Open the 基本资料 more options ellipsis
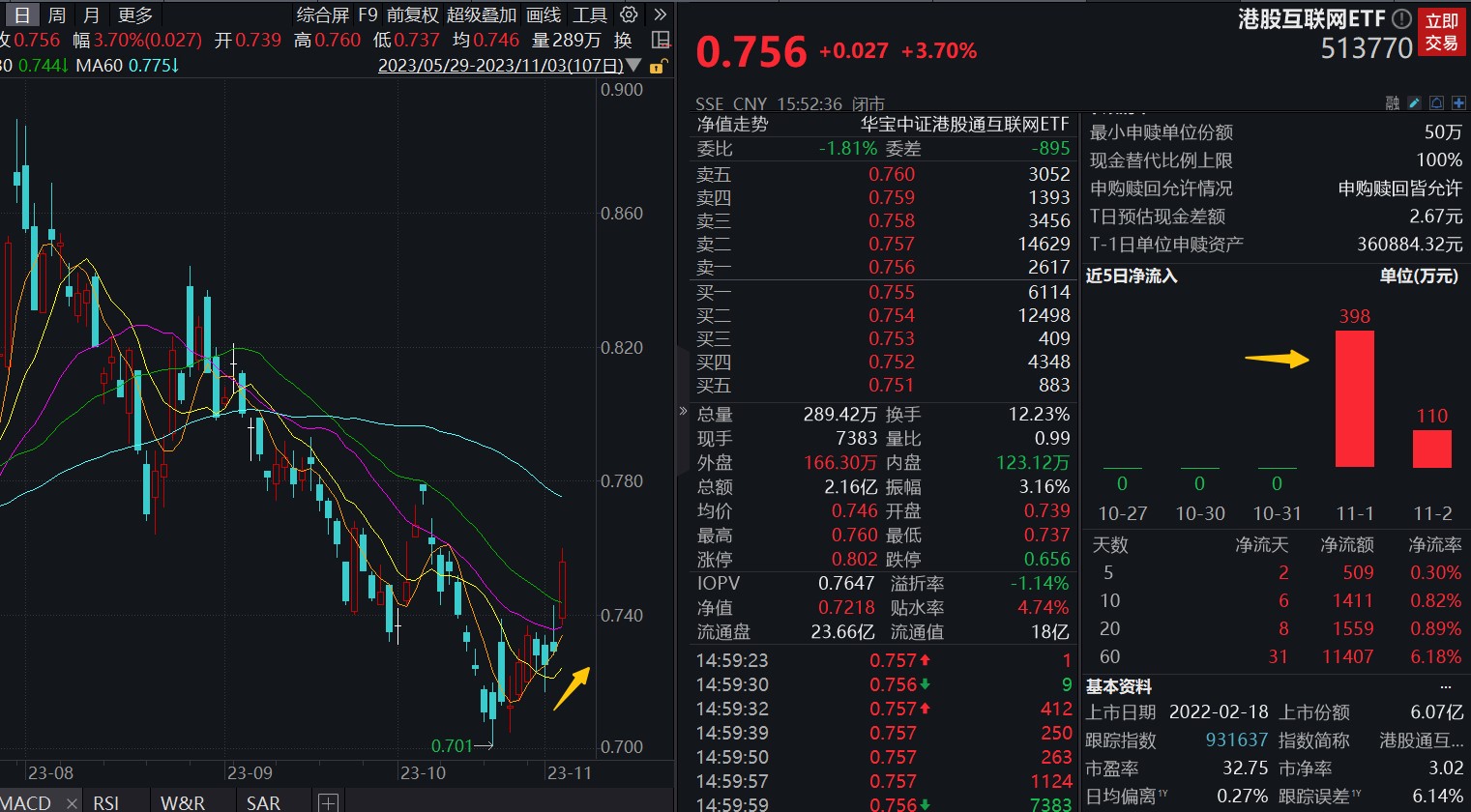This screenshot has height=812, width=1471. (x=1446, y=686)
